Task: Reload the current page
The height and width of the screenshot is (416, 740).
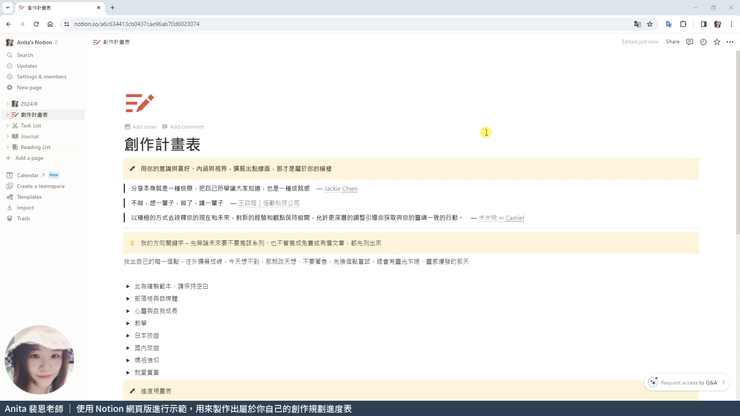Action: click(36, 24)
